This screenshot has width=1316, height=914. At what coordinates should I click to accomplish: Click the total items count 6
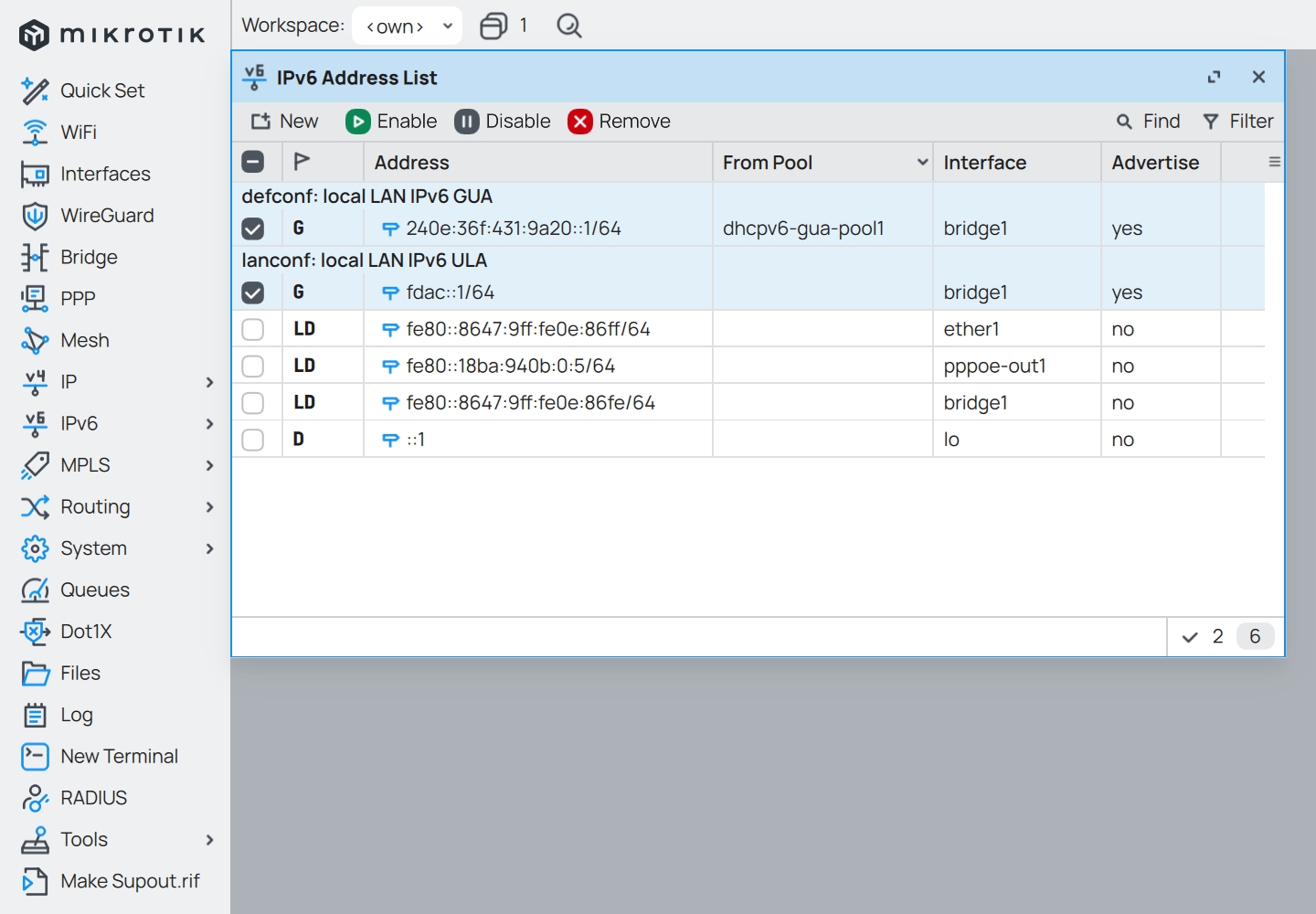[1255, 636]
